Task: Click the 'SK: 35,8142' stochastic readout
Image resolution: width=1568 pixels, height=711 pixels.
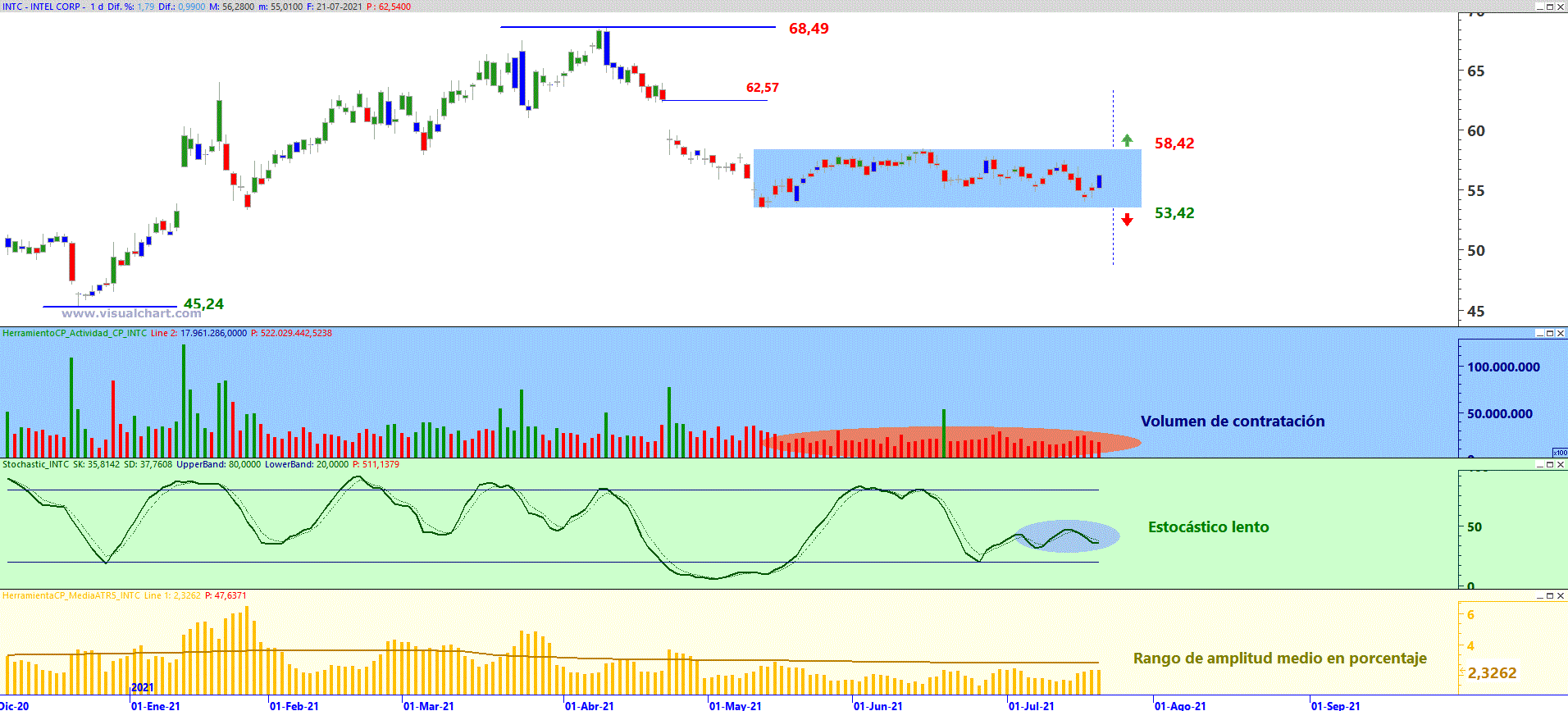Action: point(96,464)
